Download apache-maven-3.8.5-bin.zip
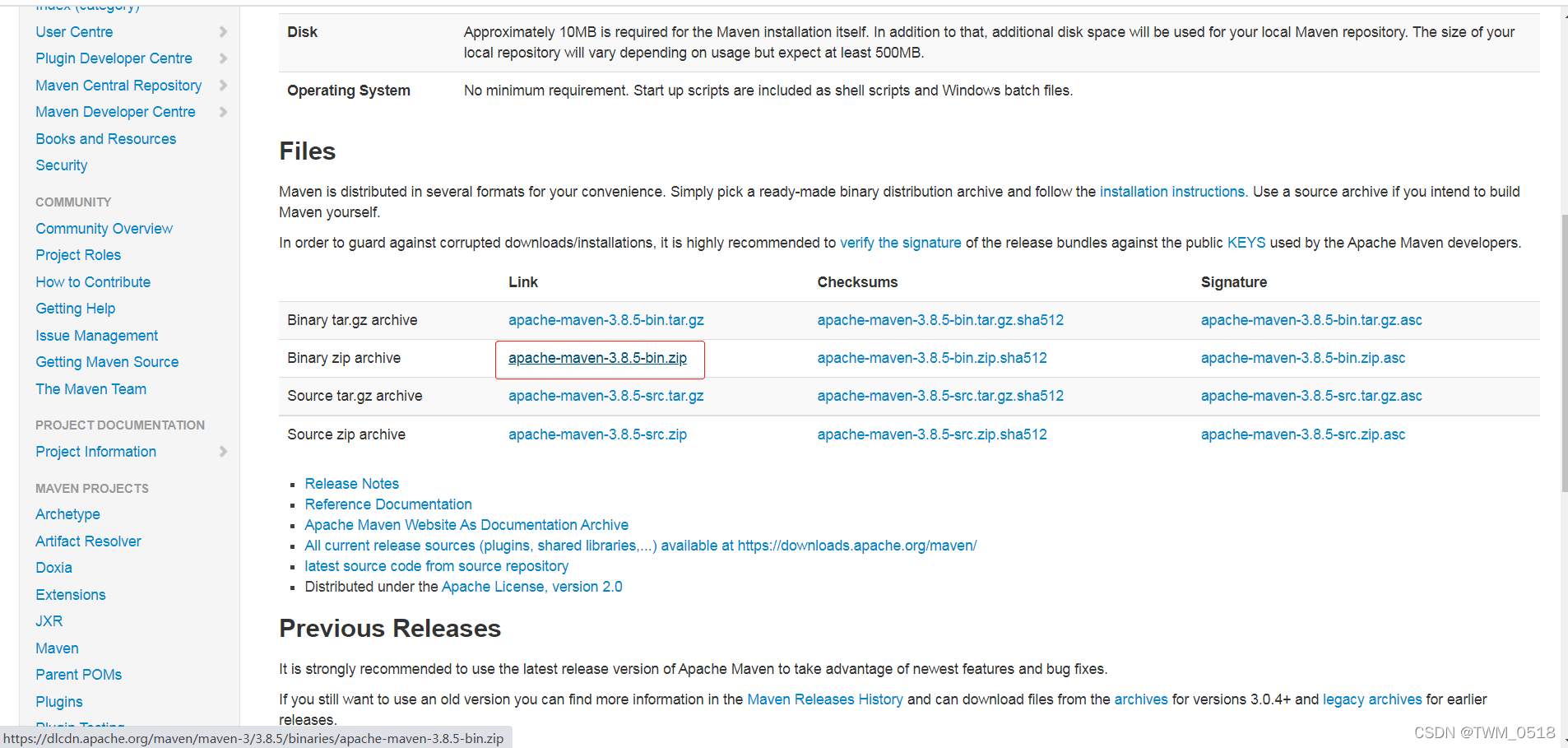Viewport: 1568px width, 748px height. [597, 358]
